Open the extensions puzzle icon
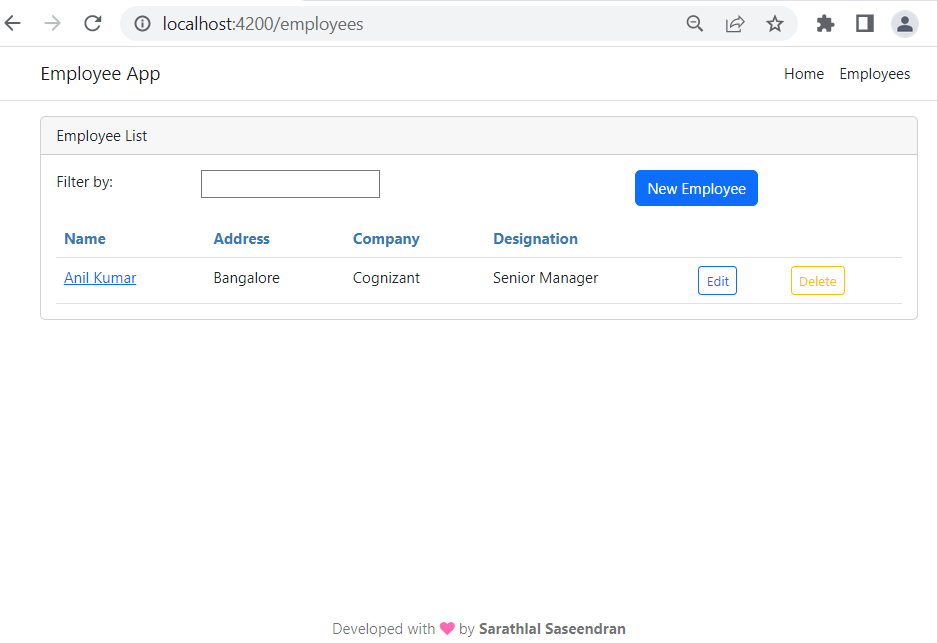 [x=825, y=24]
